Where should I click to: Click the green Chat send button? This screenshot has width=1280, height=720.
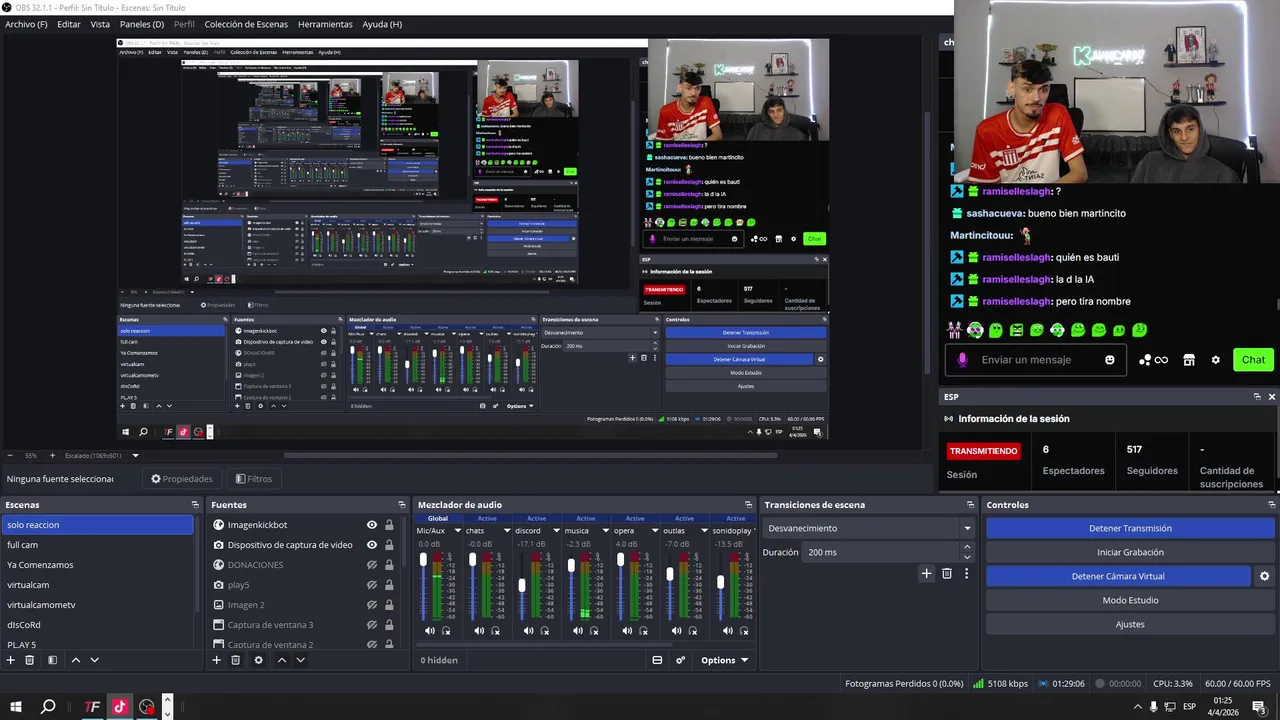(1253, 360)
